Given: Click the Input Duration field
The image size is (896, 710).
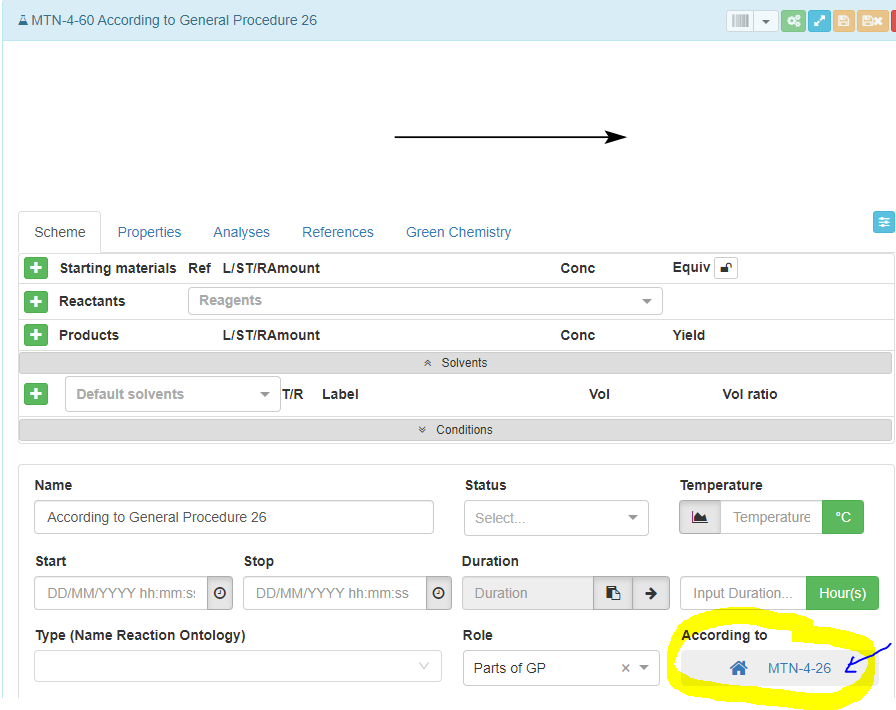Looking at the screenshot, I should (x=743, y=593).
